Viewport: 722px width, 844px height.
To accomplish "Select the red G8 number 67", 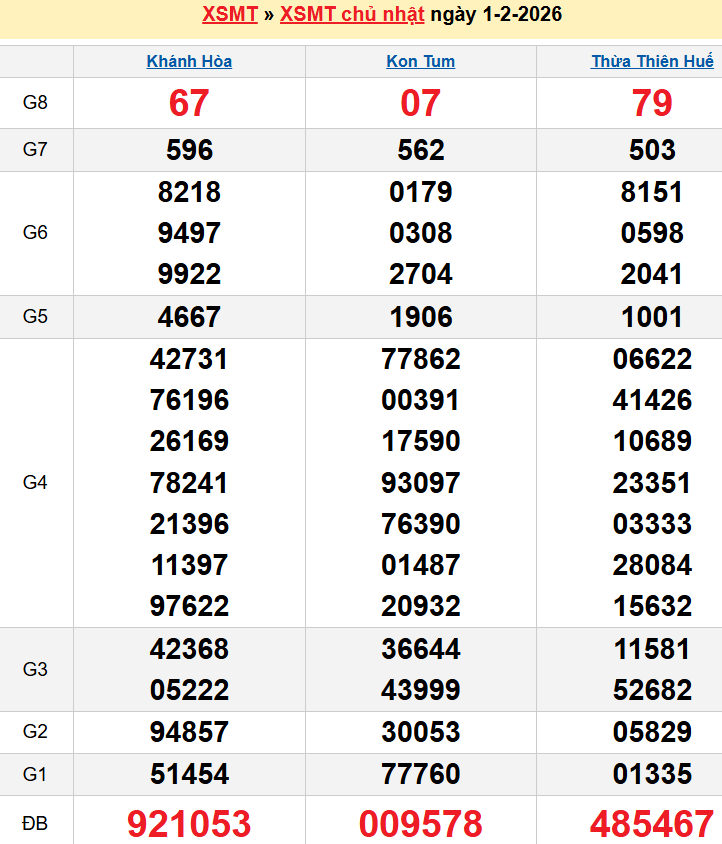I will point(189,103).
